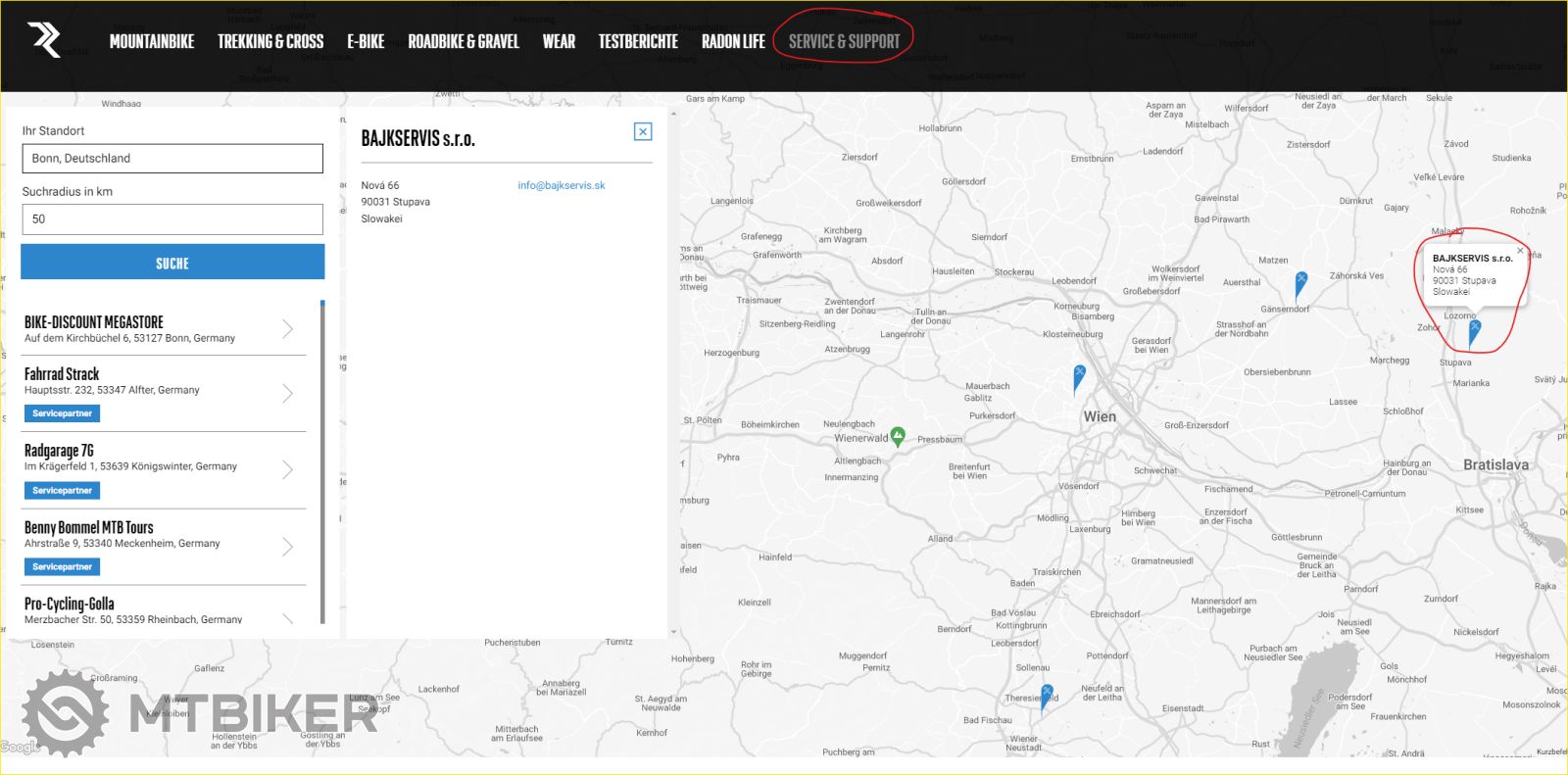Image resolution: width=1568 pixels, height=775 pixels.
Task: Dismiss the BAJKSERVIS map info popup
Action: pyautogui.click(x=1520, y=251)
